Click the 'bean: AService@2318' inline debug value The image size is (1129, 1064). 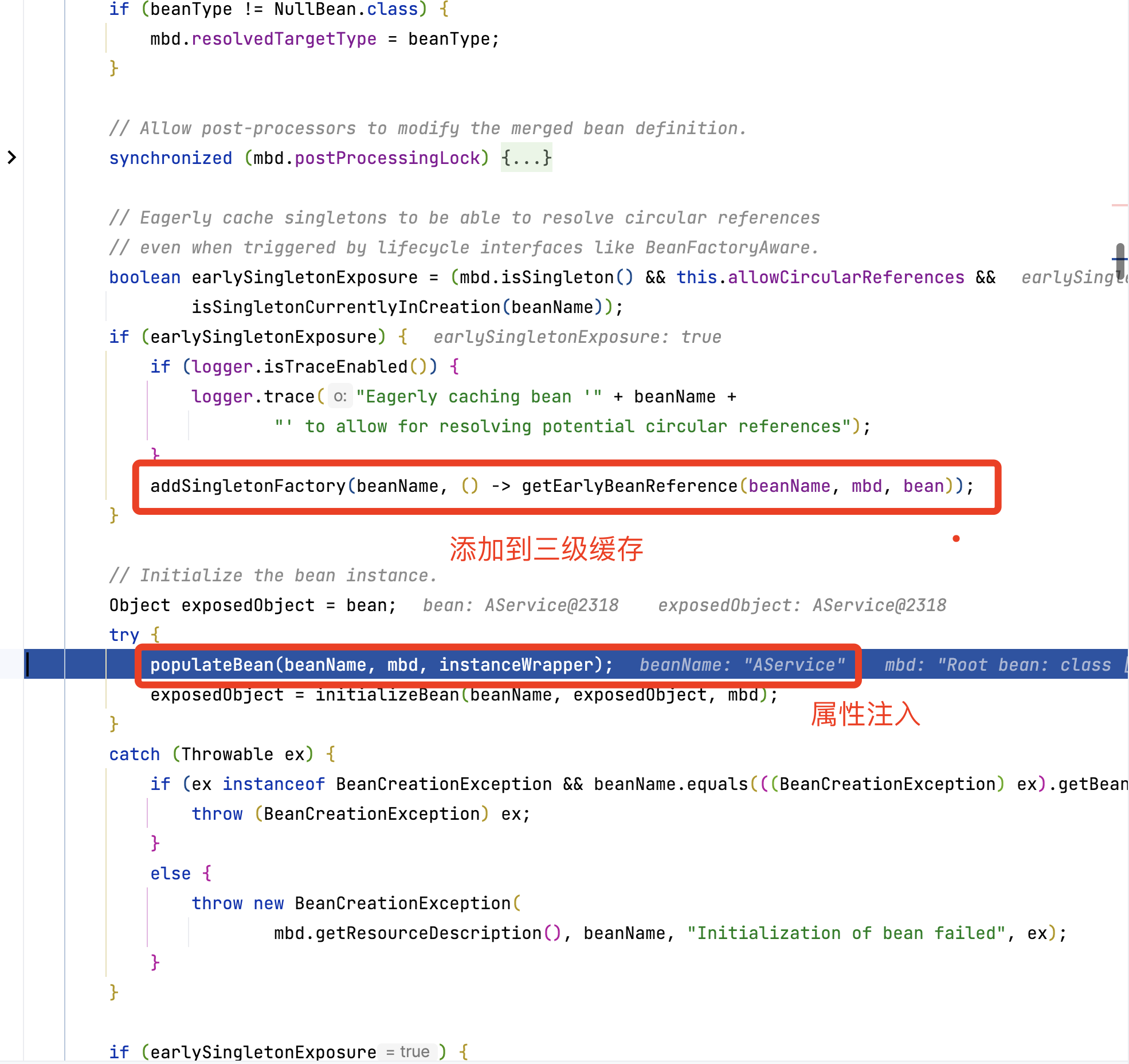click(x=520, y=605)
